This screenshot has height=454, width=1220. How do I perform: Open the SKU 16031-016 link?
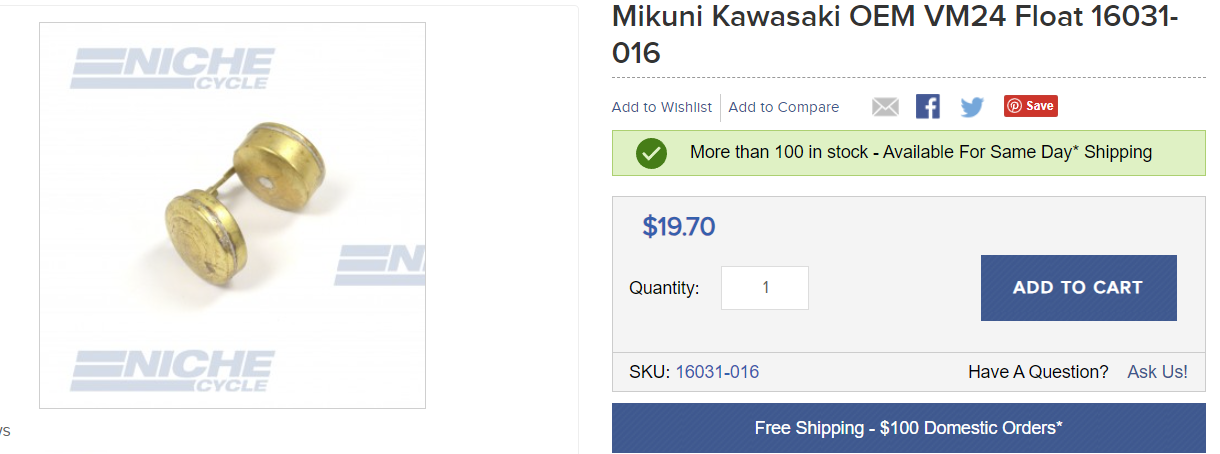tap(717, 372)
